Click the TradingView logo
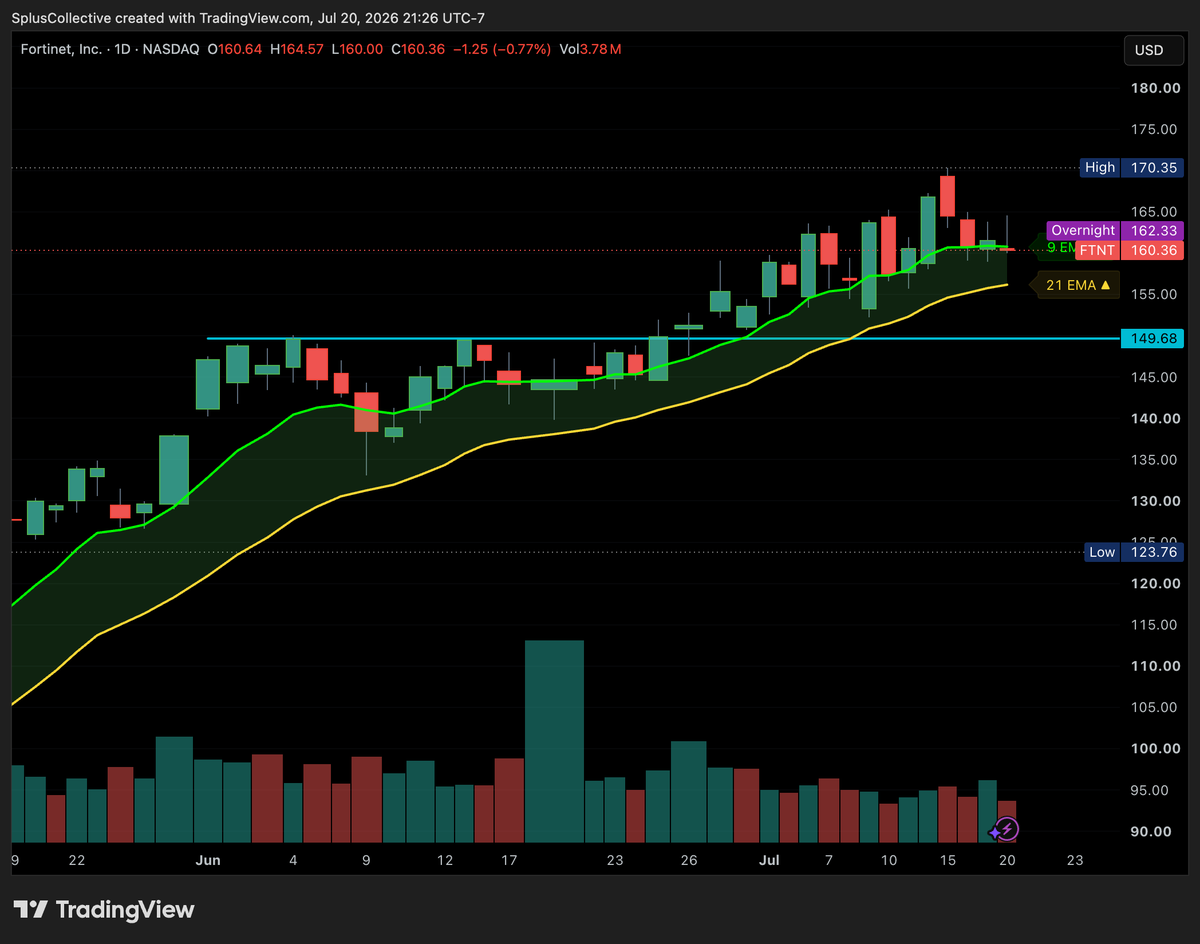This screenshot has height=944, width=1200. [104, 909]
